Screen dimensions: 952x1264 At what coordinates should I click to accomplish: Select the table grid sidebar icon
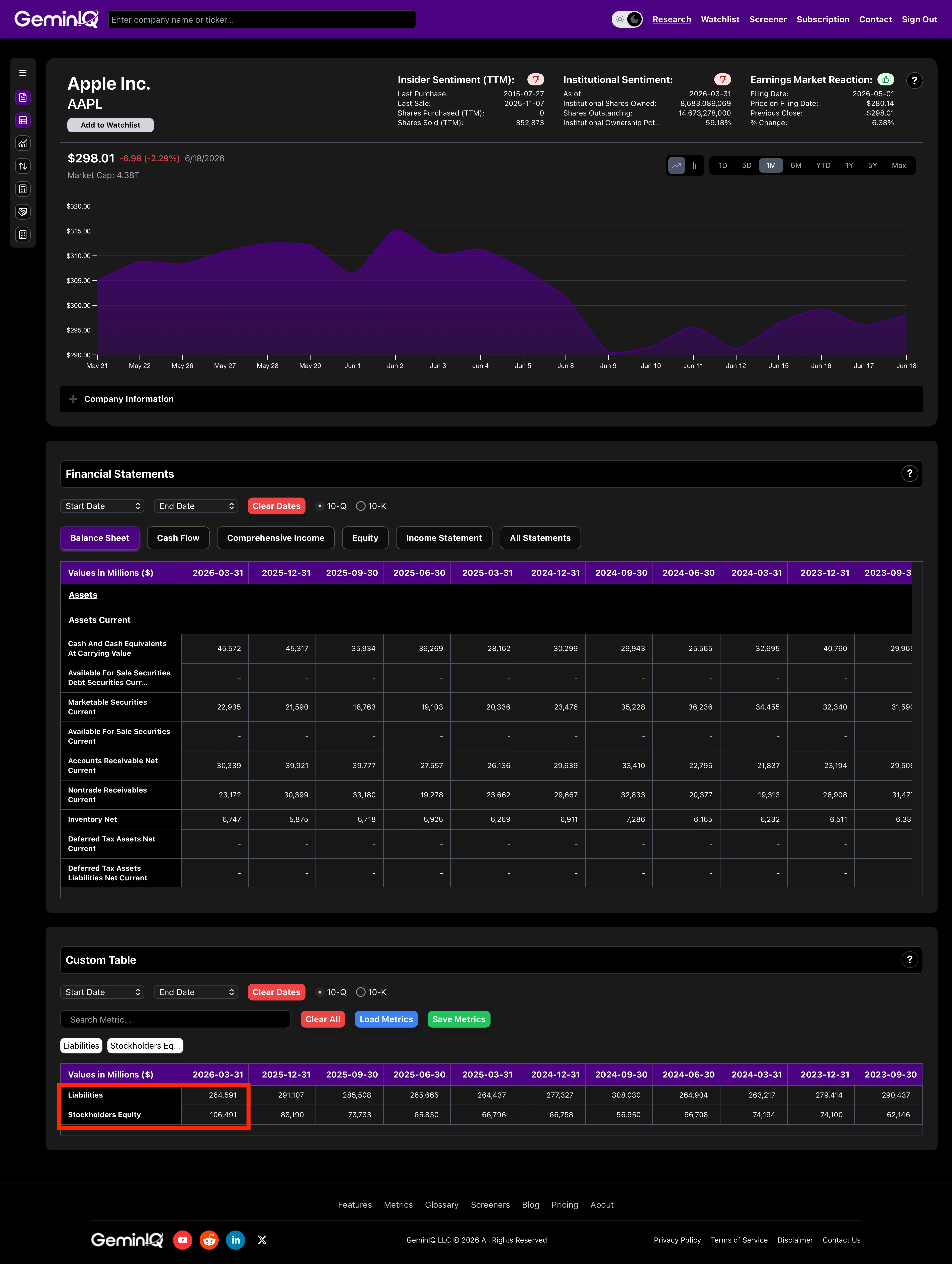pyautogui.click(x=23, y=121)
